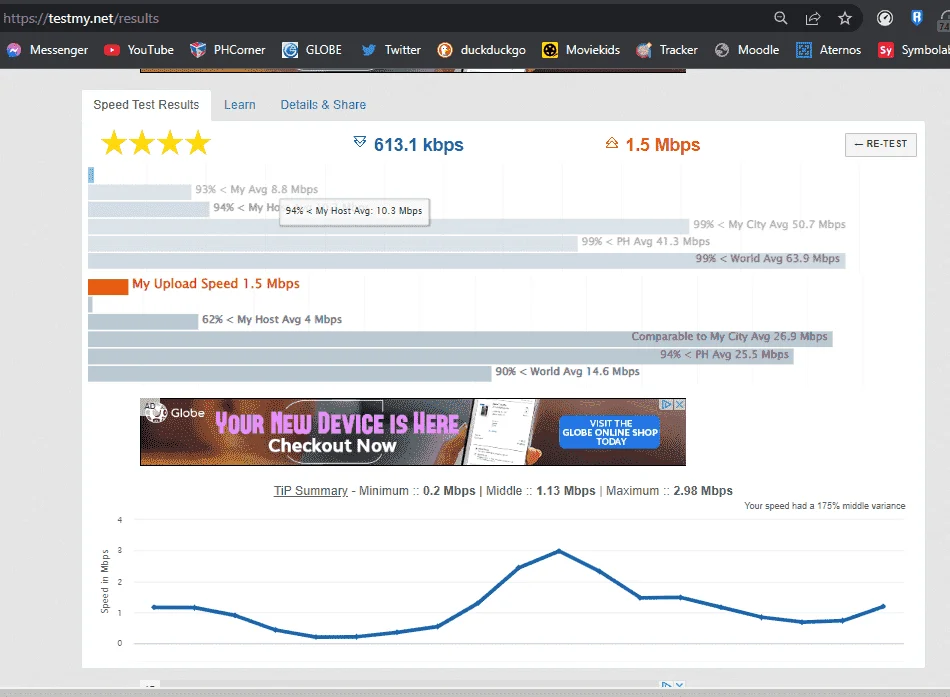
Task: Close the Globe banner ad with X
Action: (x=680, y=404)
